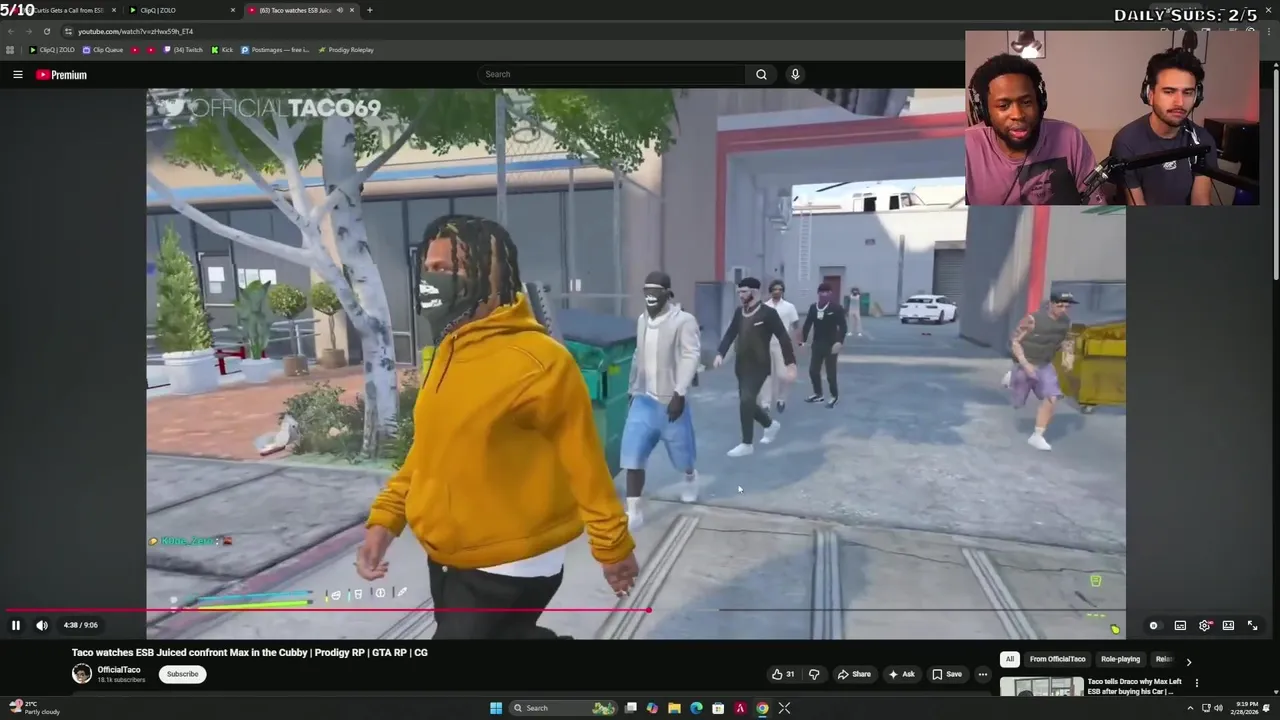The height and width of the screenshot is (720, 1280).
Task: Open the Postimages bookmark
Action: tap(276, 50)
